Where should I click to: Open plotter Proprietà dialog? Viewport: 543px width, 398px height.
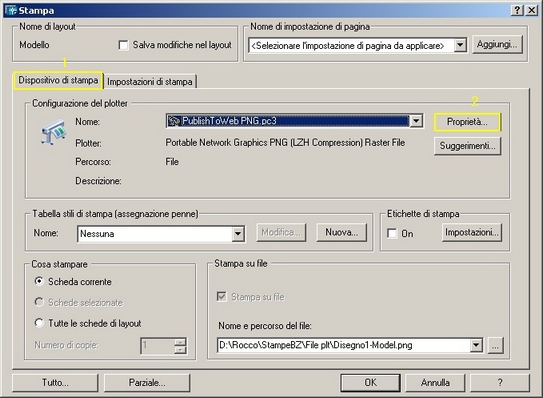point(467,122)
